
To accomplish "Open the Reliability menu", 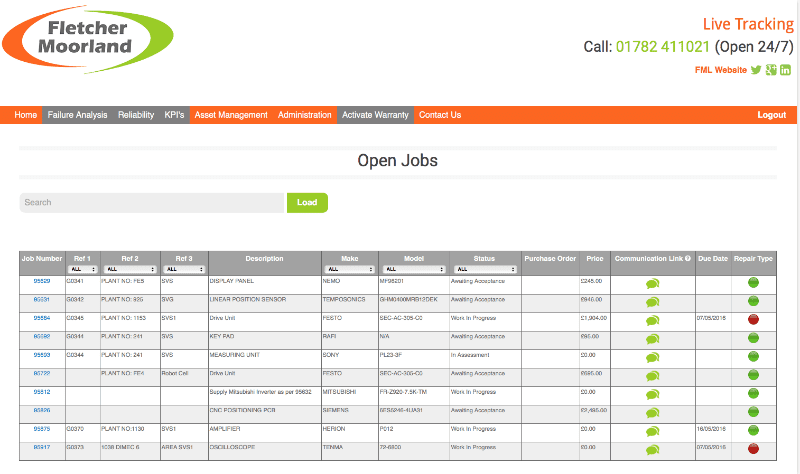I will tap(136, 115).
